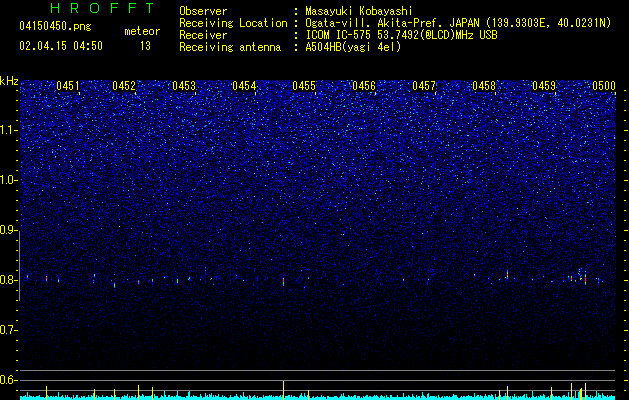Click the Receiving antenna label

point(230,47)
